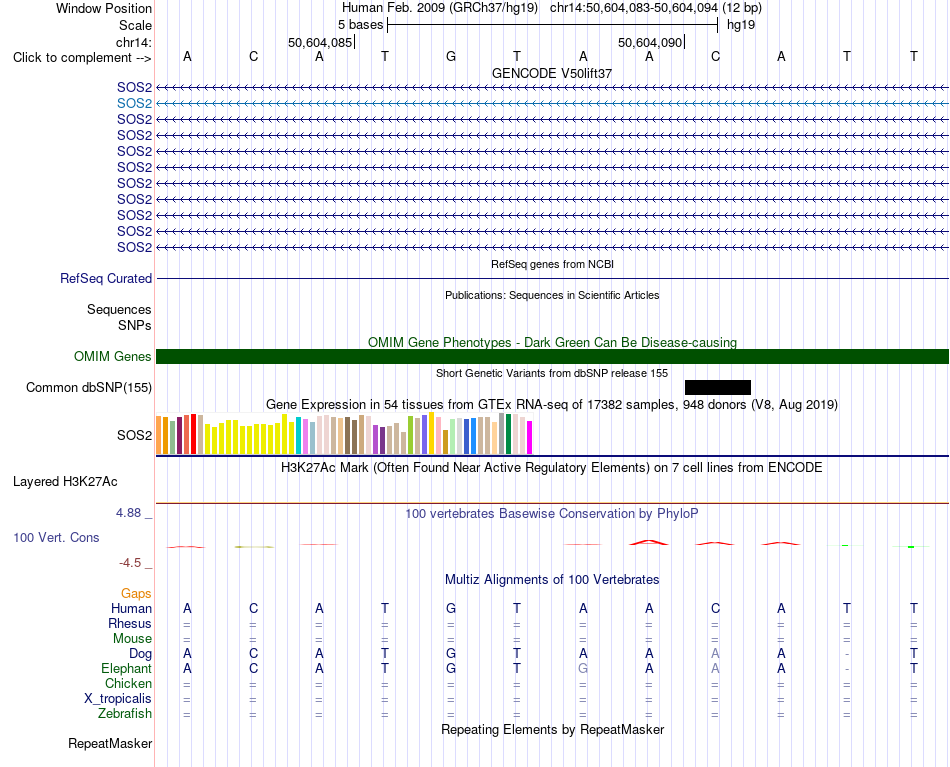The height and width of the screenshot is (767, 950).
Task: Click 'RefSeq genes from NCBI' track title
Action: point(552,264)
